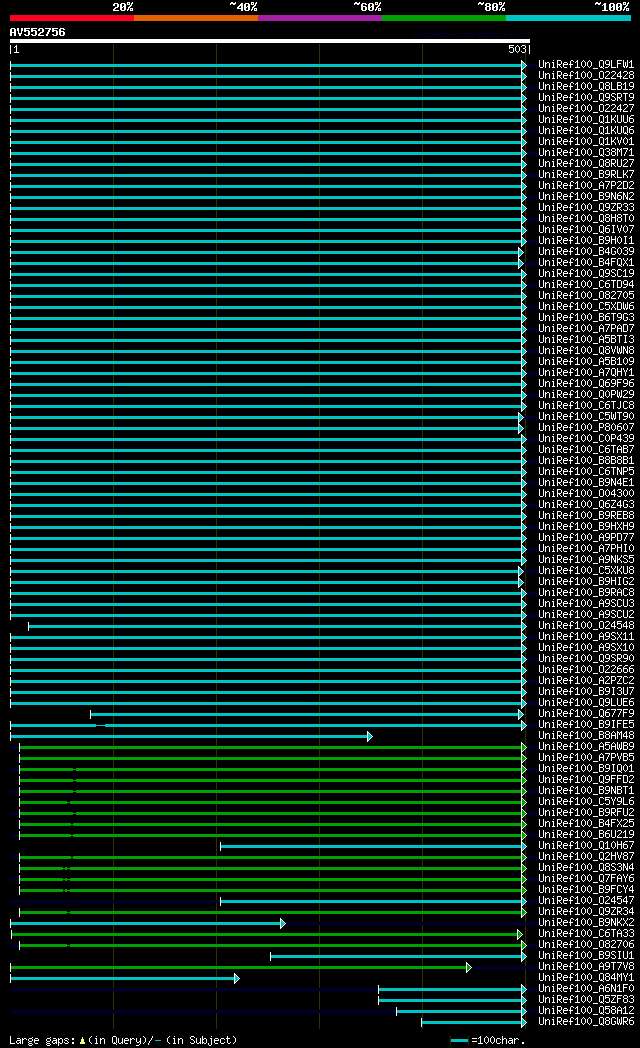This screenshot has height=1048, width=640.
Task: Open hit UniRef100_Q9LFW1
Action: click(x=586, y=65)
